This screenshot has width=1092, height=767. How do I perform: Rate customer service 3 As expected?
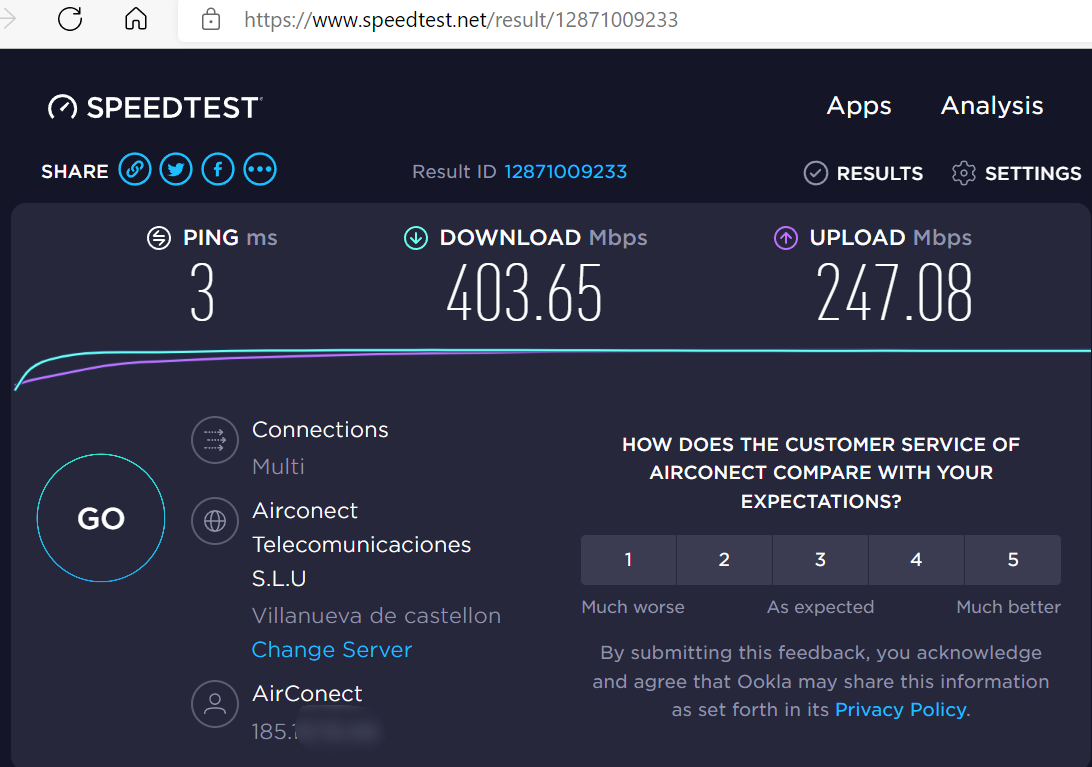pos(820,559)
